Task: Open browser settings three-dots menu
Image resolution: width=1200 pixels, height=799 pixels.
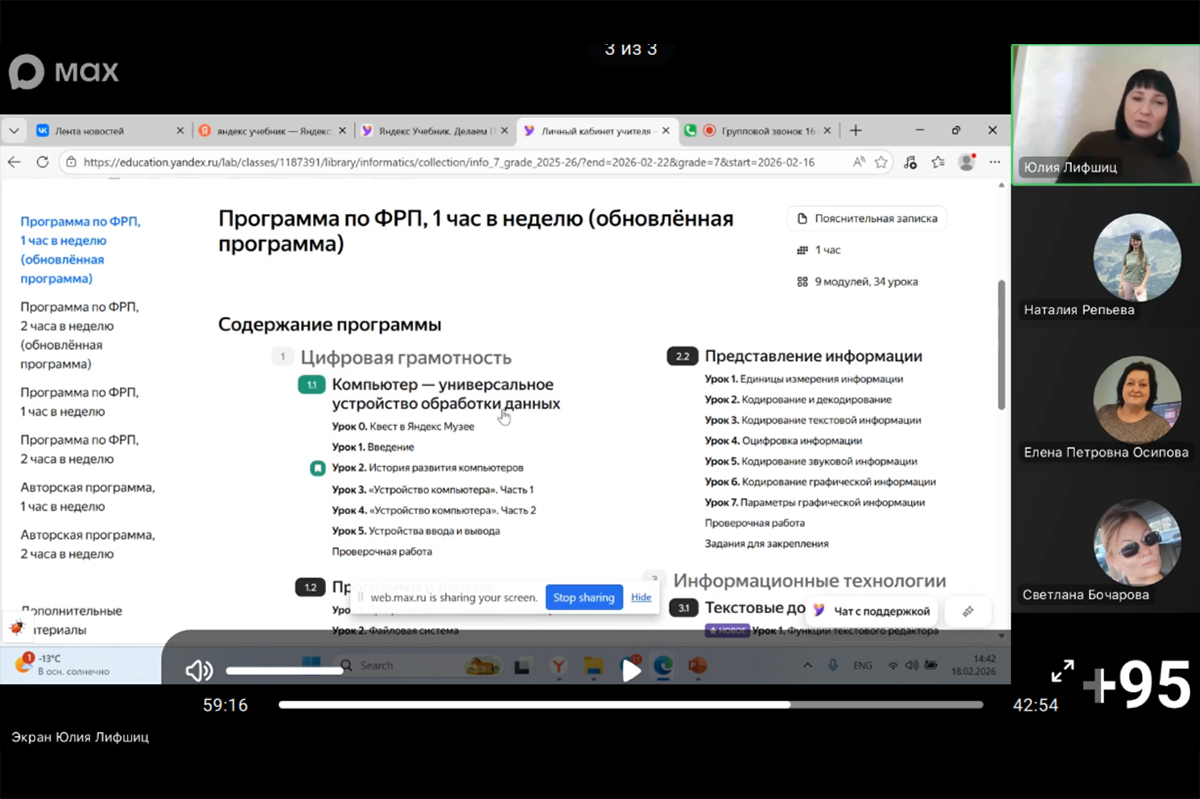Action: [993, 161]
